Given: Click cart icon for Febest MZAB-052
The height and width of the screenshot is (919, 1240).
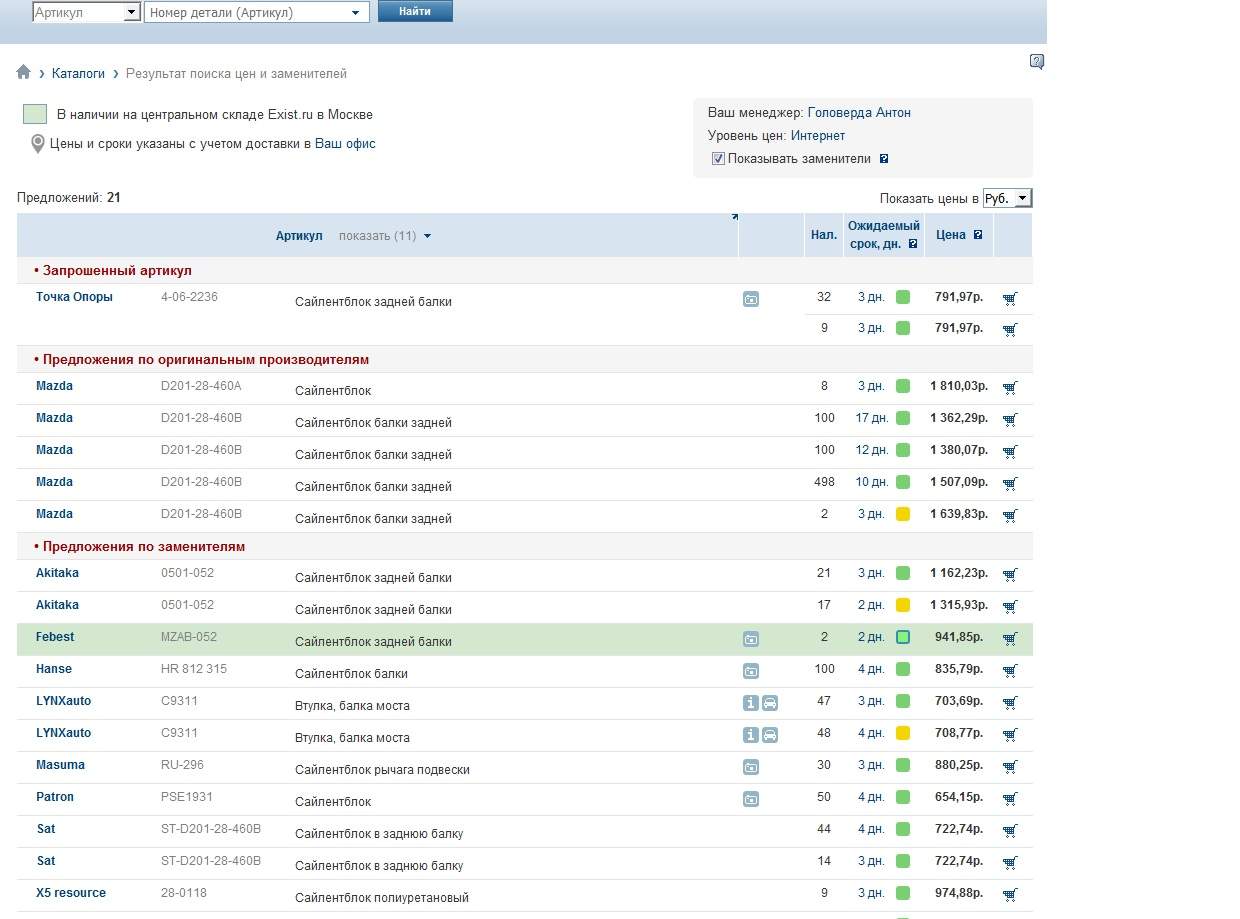Looking at the screenshot, I should click(x=1010, y=638).
